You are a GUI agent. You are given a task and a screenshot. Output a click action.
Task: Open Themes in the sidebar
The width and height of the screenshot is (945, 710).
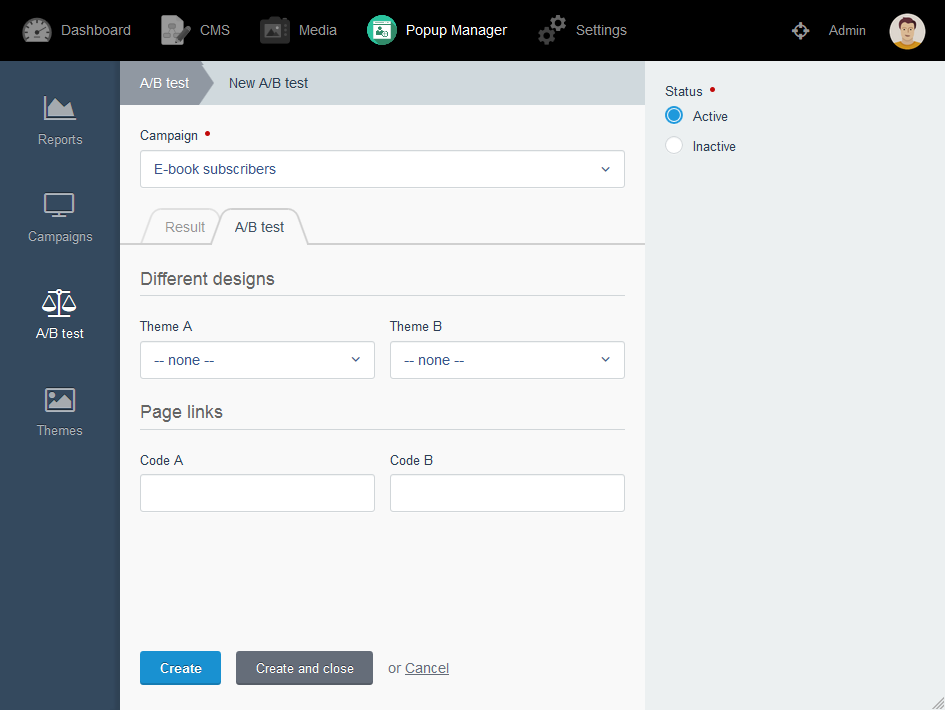[60, 412]
